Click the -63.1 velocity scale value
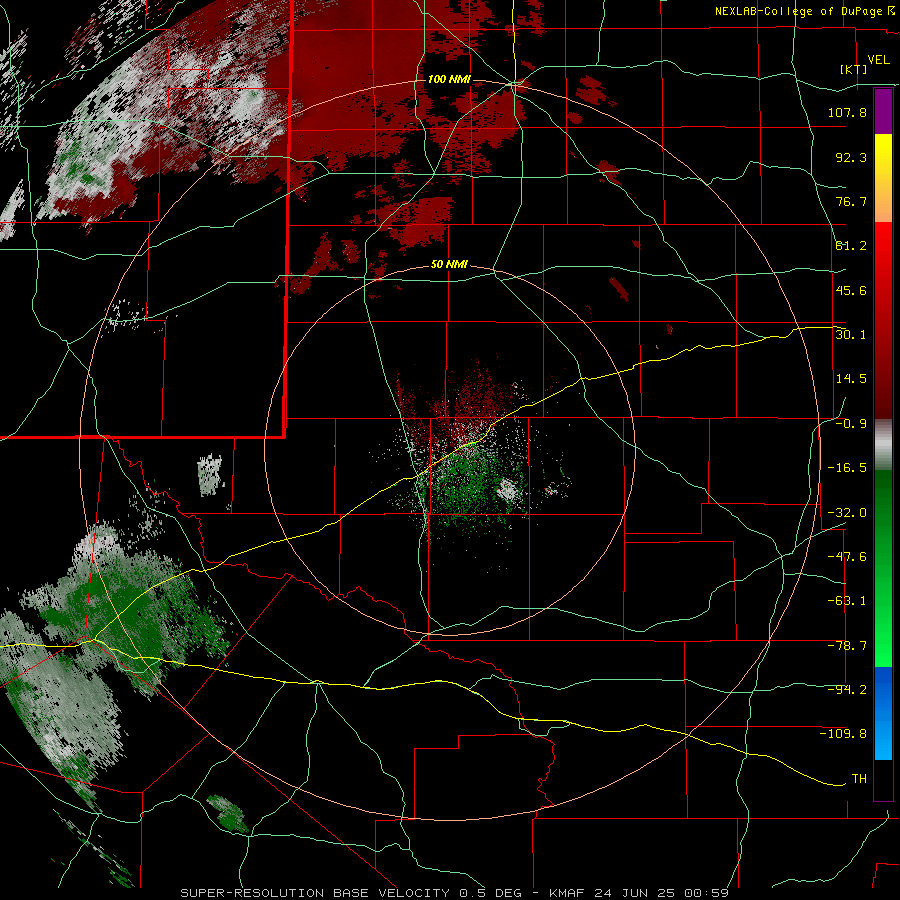This screenshot has width=900, height=900. 847,601
